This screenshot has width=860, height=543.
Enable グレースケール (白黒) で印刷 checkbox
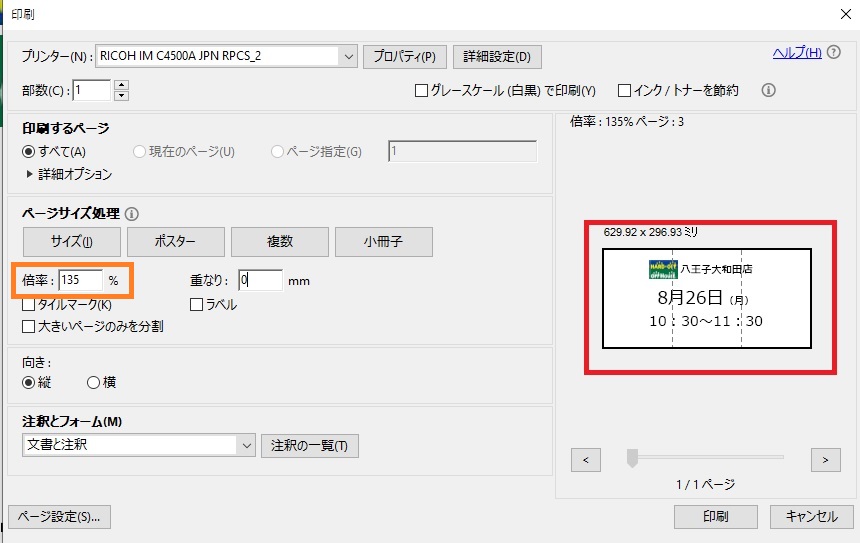pos(422,91)
